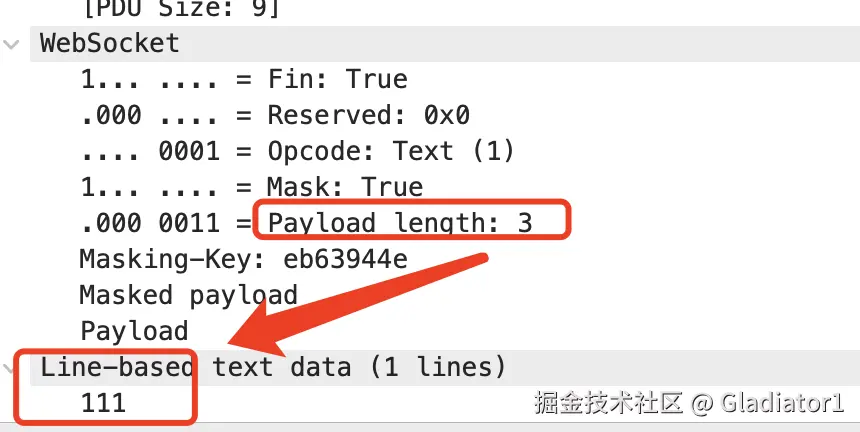Screen dimensions: 860x432
Task: Collapse the WebSocket tree section
Action: coord(11,44)
